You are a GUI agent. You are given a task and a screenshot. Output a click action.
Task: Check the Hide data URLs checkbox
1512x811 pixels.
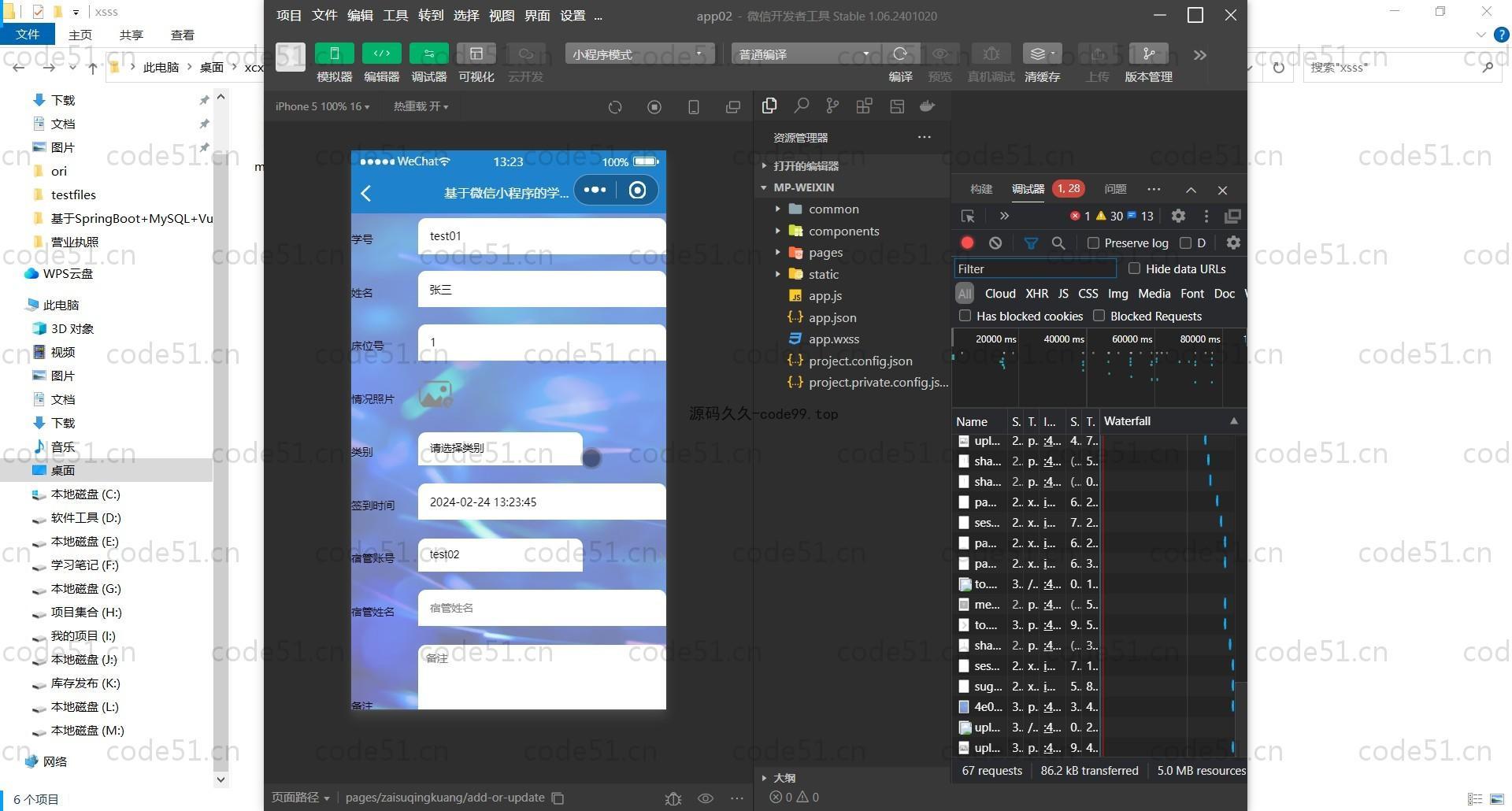[x=1134, y=268]
